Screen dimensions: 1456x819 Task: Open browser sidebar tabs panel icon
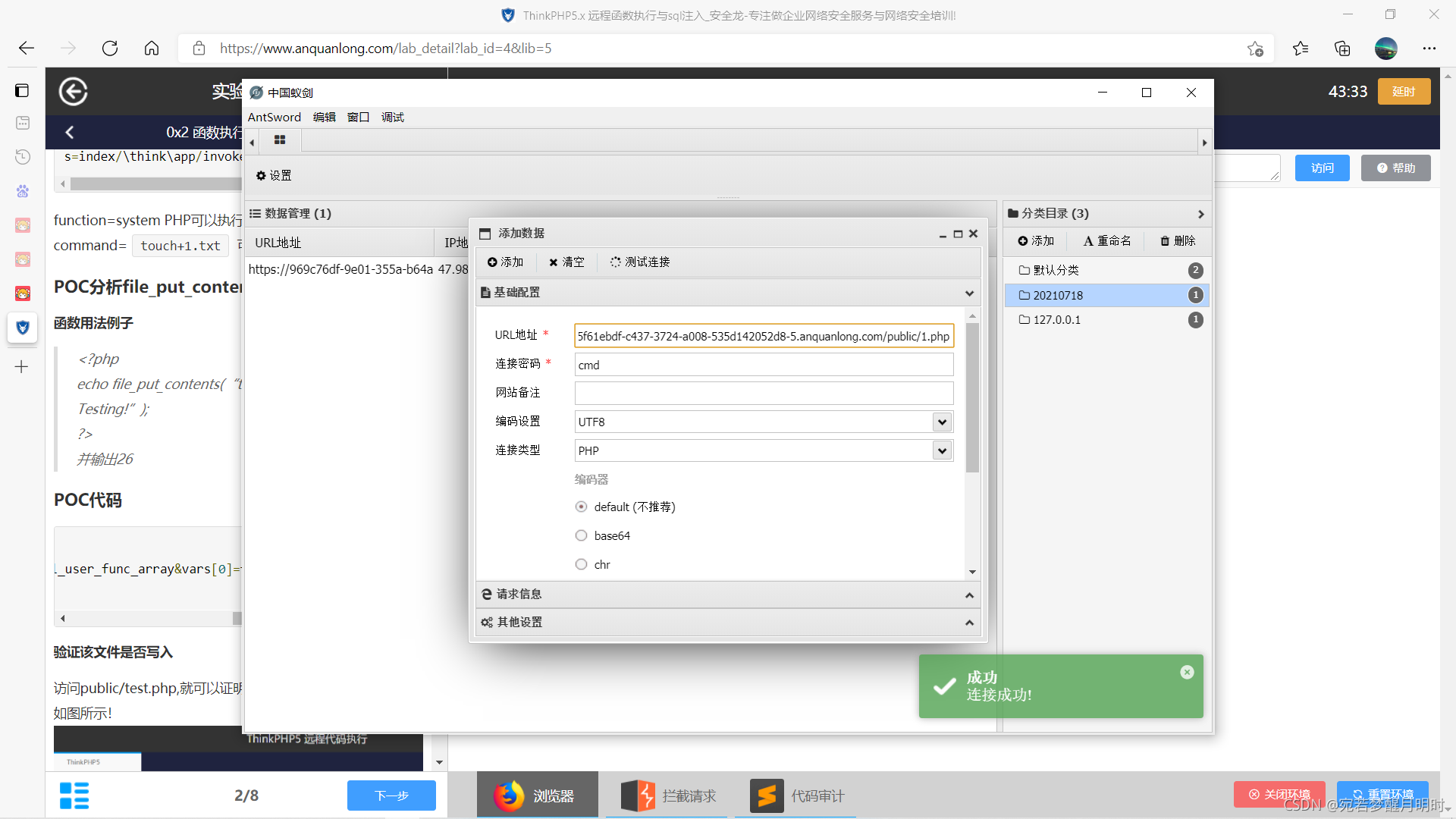pos(22,91)
